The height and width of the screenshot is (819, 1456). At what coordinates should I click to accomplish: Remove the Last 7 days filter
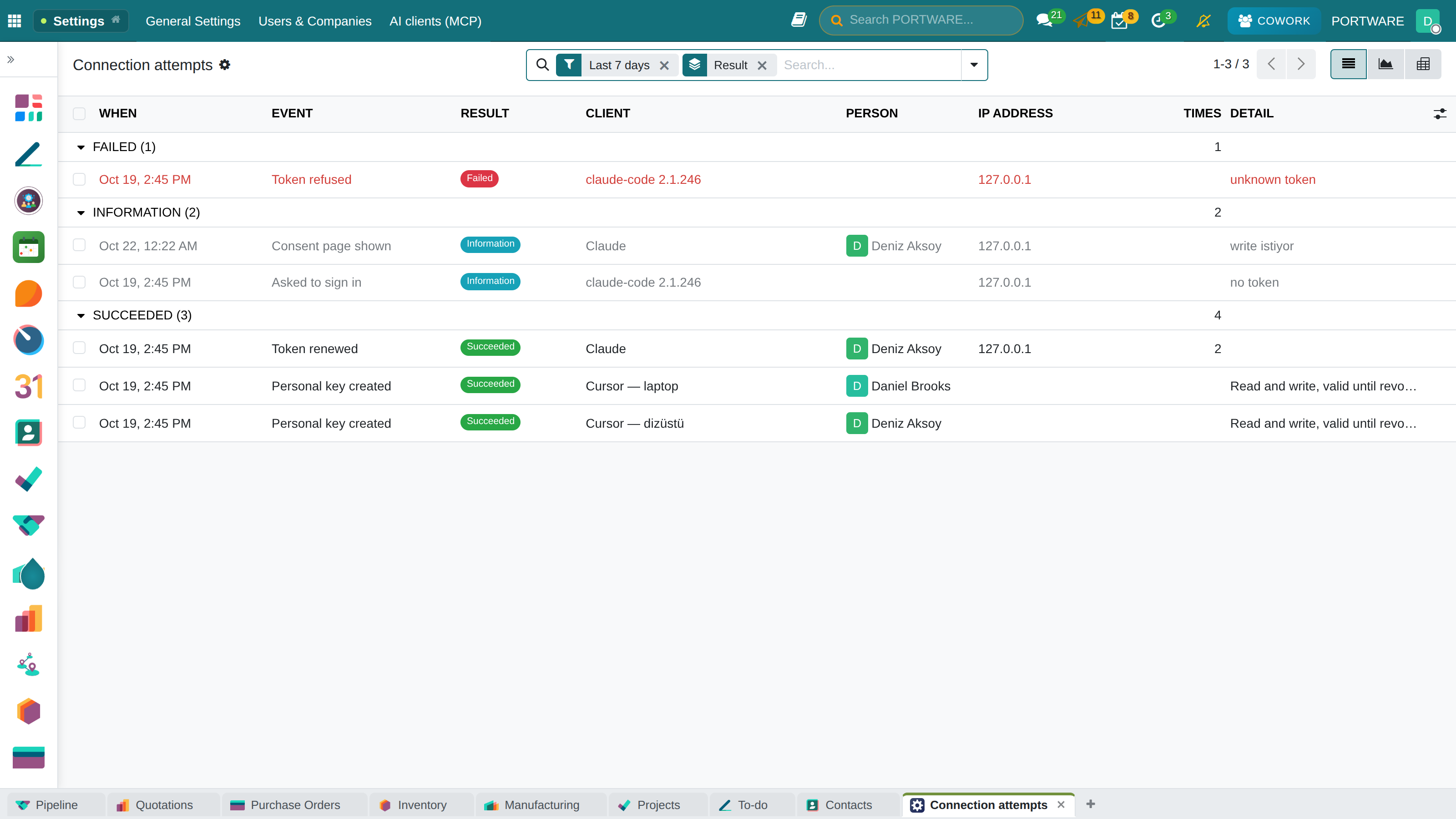click(x=664, y=66)
